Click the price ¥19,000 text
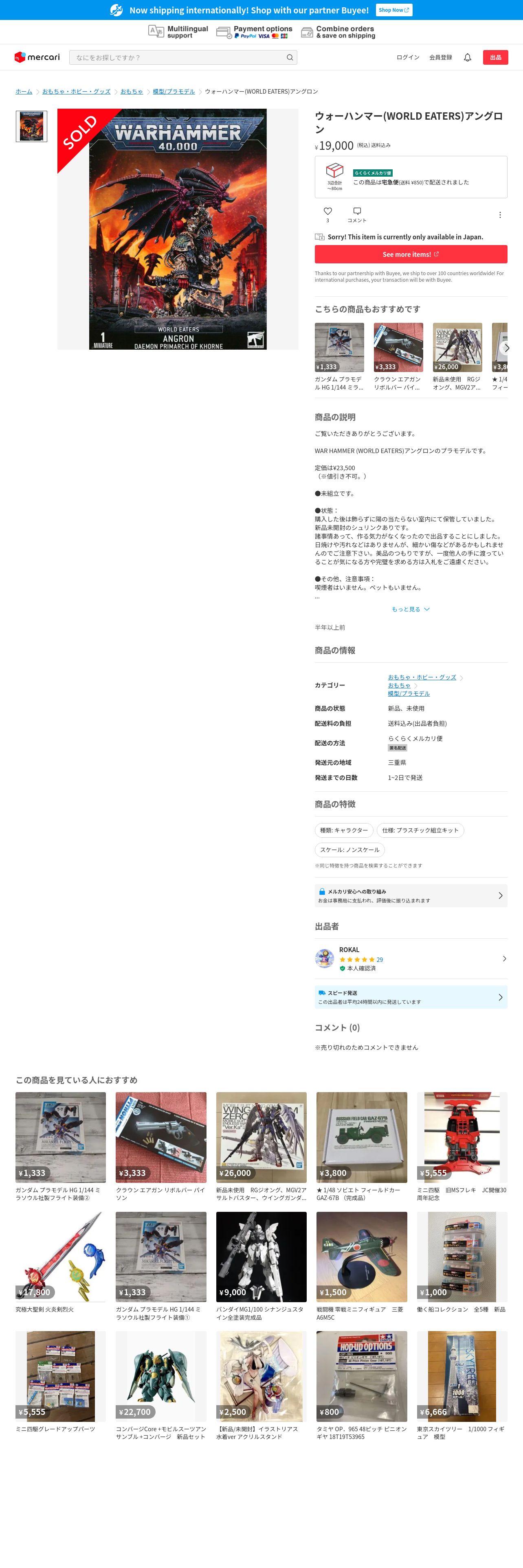Viewport: 523px width, 1568px height. (334, 145)
